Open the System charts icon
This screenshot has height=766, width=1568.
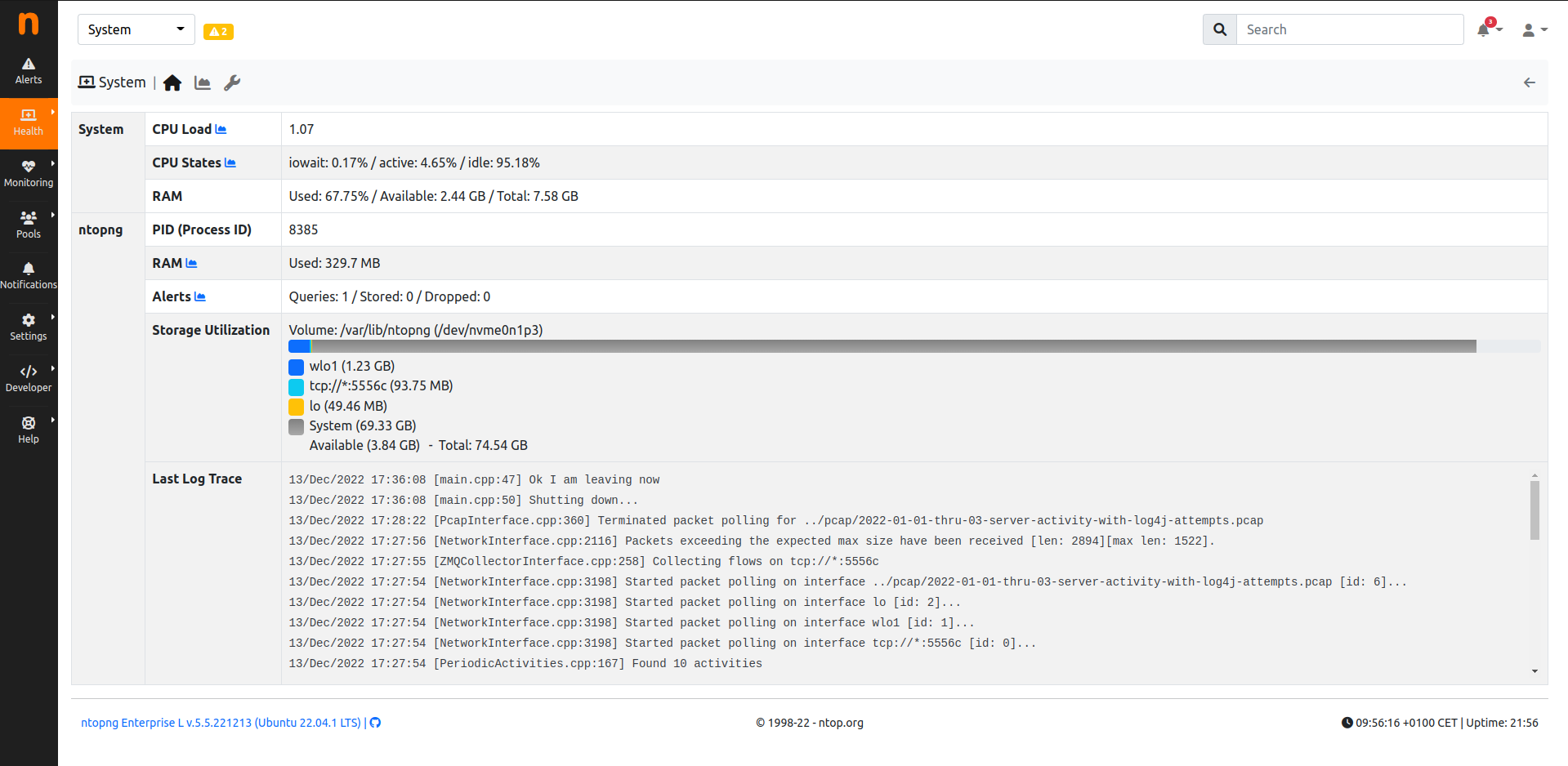point(203,82)
